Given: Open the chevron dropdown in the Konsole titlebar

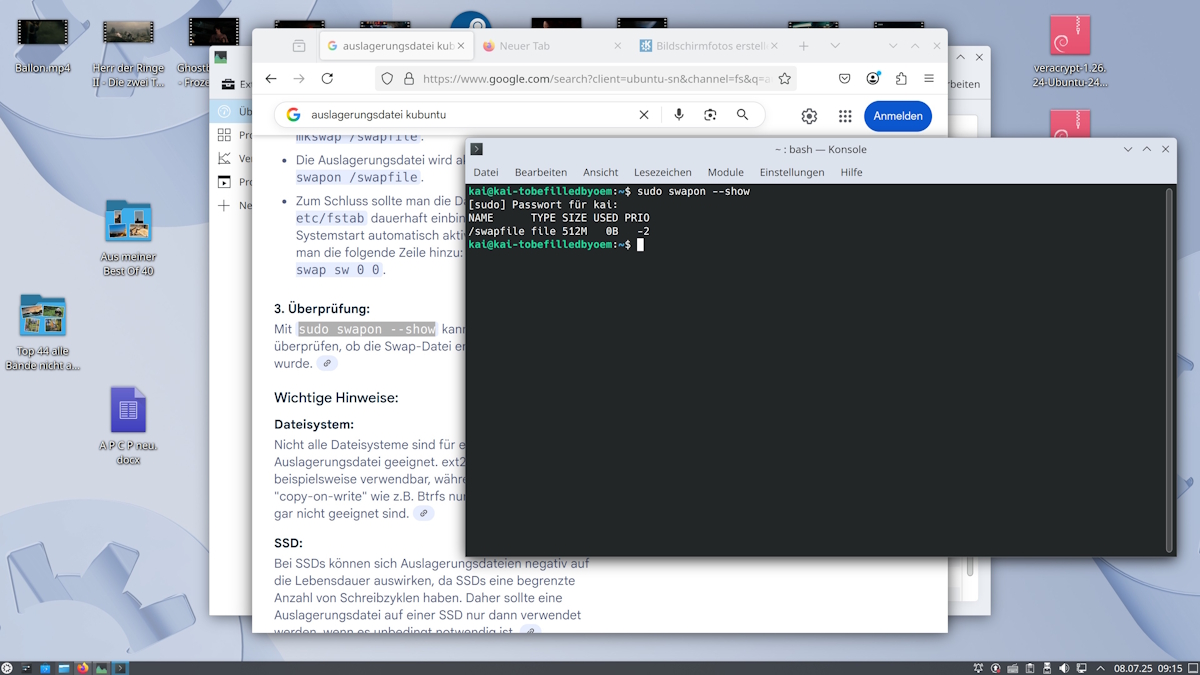Looking at the screenshot, I should click(1128, 148).
